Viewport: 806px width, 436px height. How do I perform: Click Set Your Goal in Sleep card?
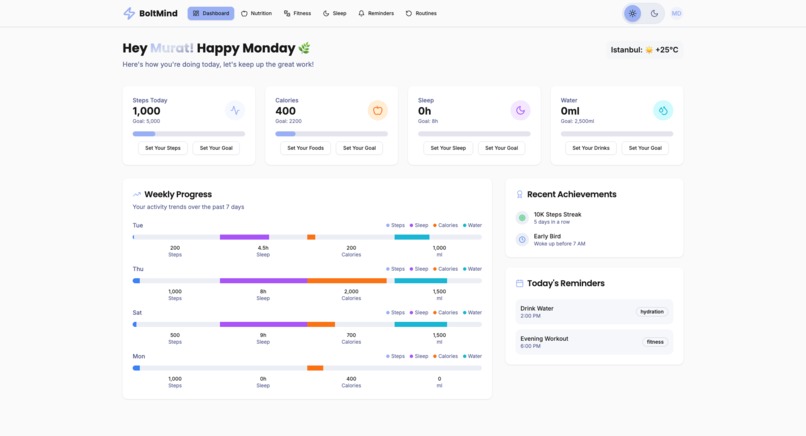[502, 148]
